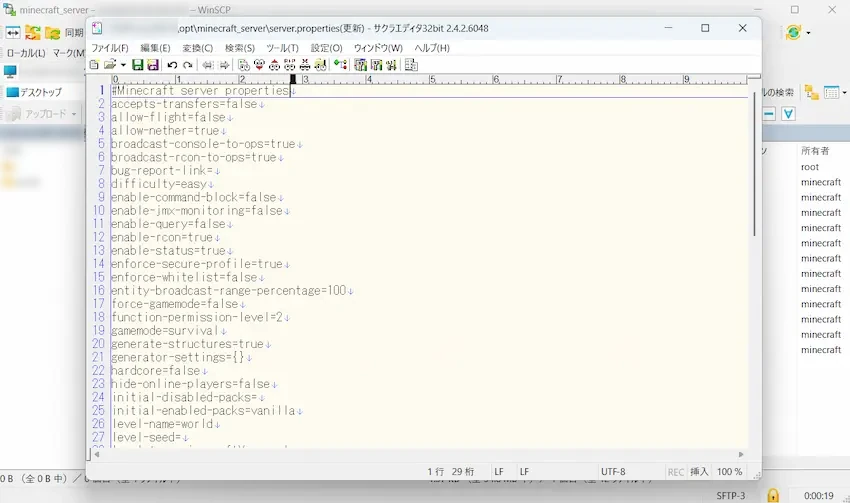Toggle 挿入 insert mode in status bar
Screen dimensions: 850x503
pyautogui.click(x=699, y=472)
